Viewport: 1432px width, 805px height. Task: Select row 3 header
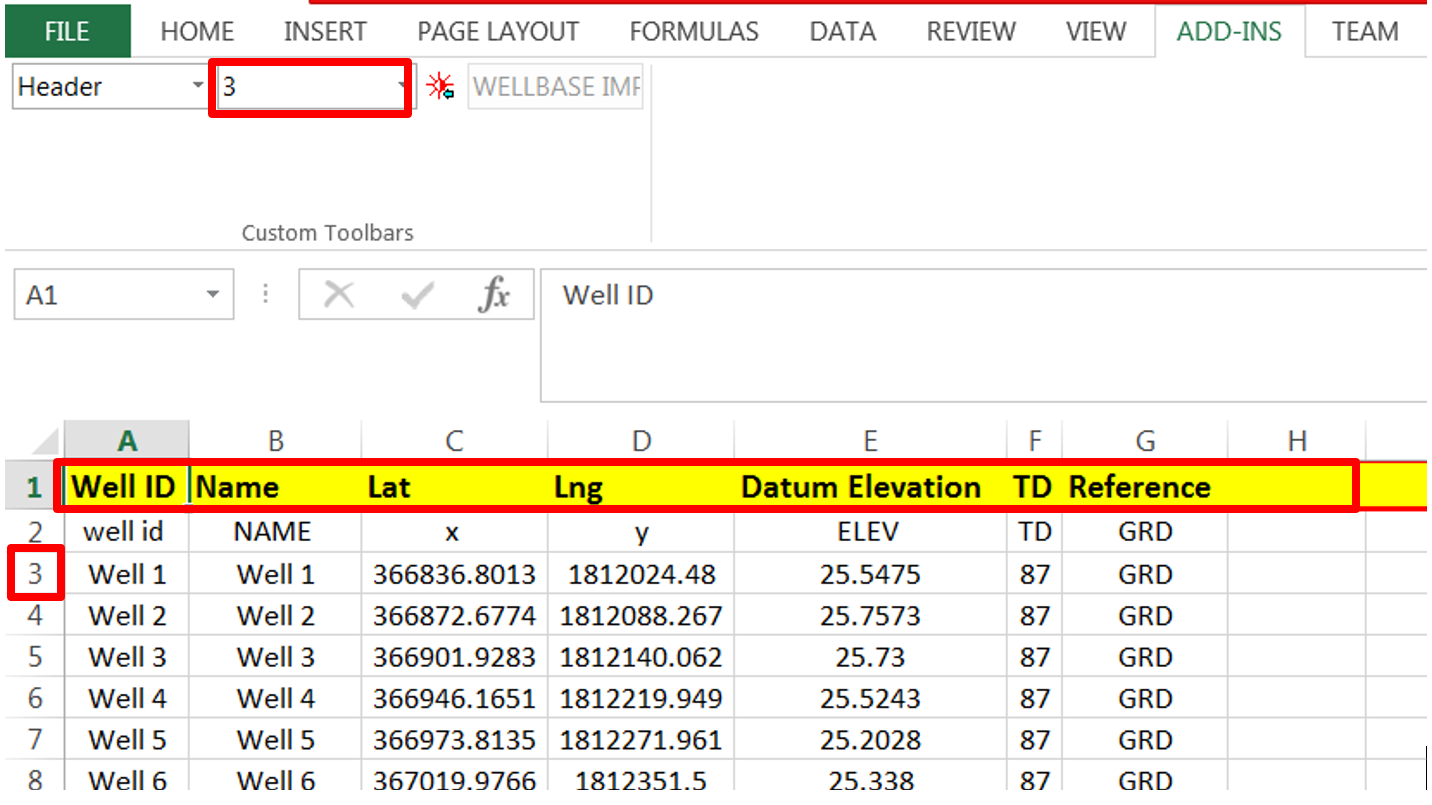(34, 574)
